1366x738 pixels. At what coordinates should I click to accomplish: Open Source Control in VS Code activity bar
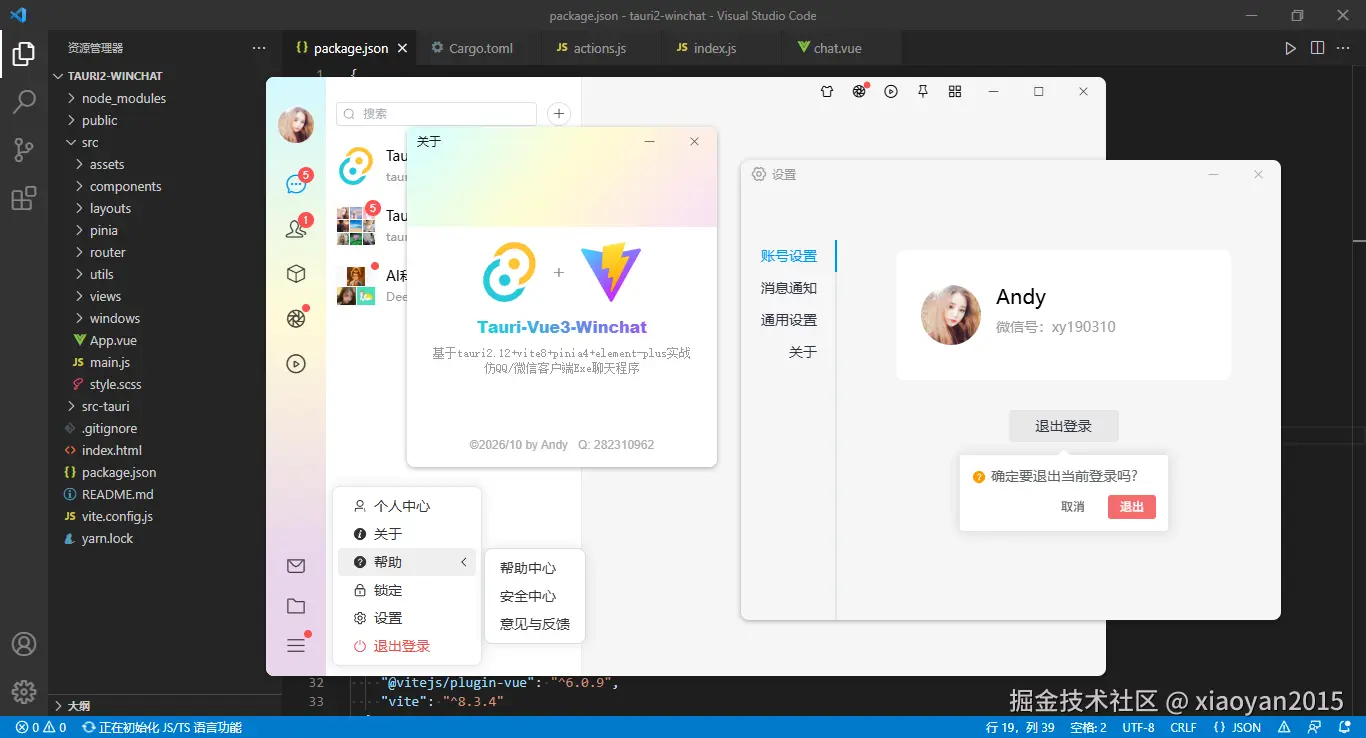[24, 150]
